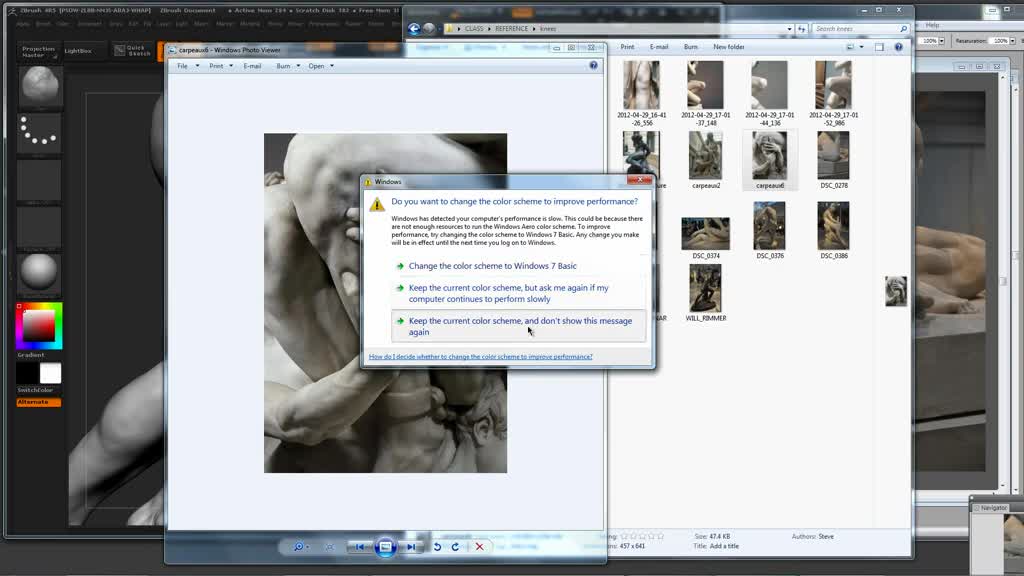The height and width of the screenshot is (576, 1024).
Task: Delete image with red X in Photo Viewer
Action: click(x=479, y=547)
